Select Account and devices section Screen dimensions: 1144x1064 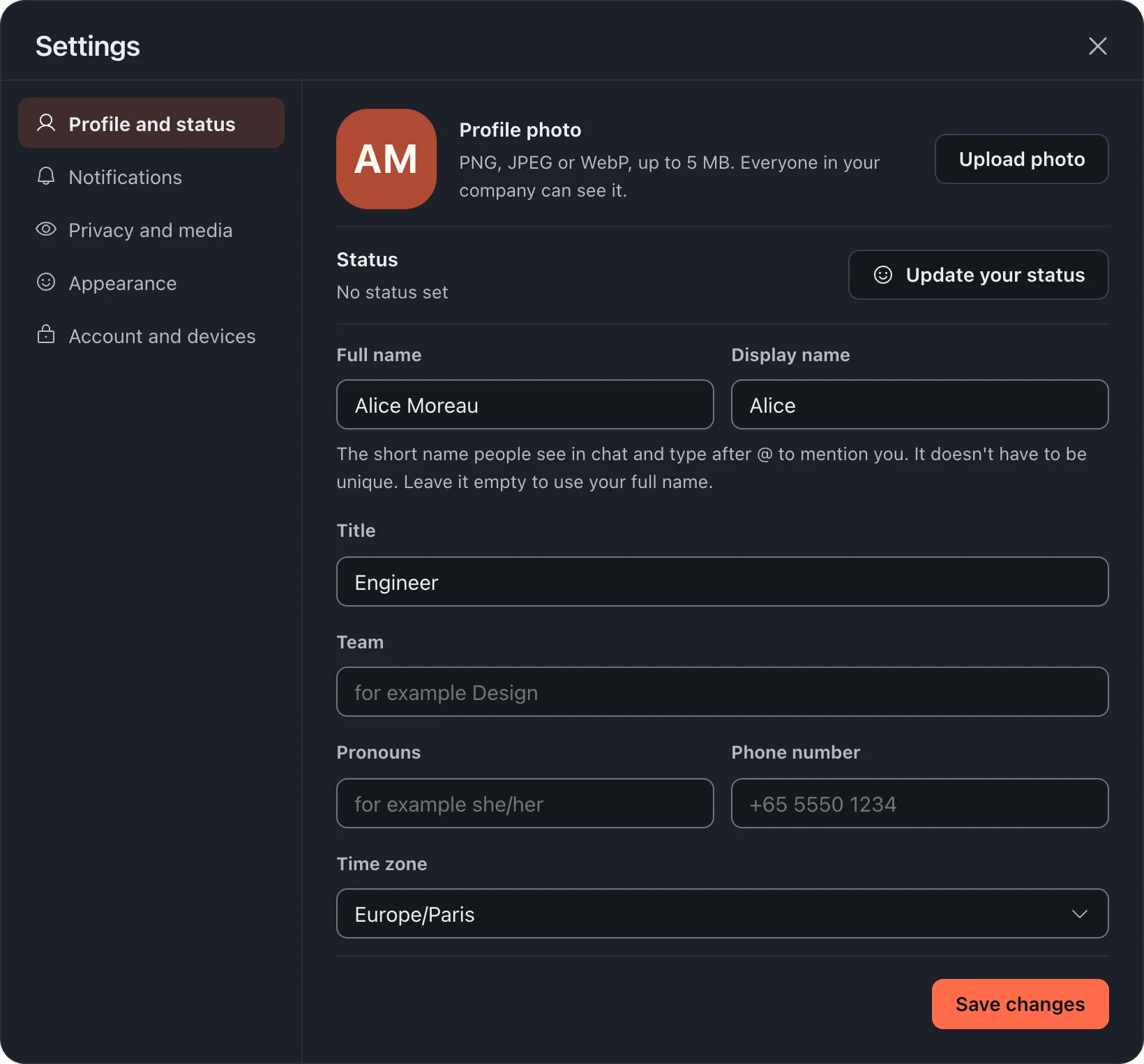pyautogui.click(x=151, y=336)
